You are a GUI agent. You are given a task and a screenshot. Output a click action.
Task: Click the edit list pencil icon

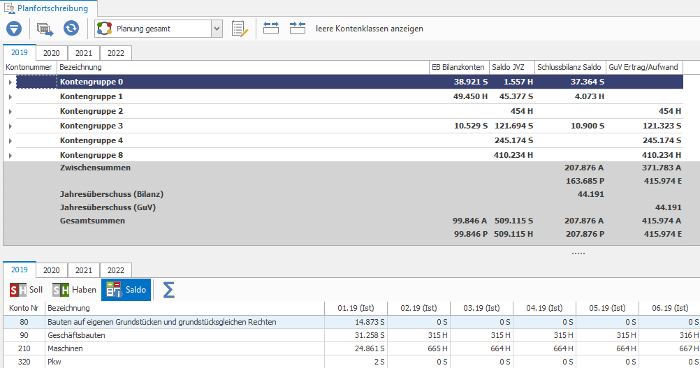click(240, 29)
